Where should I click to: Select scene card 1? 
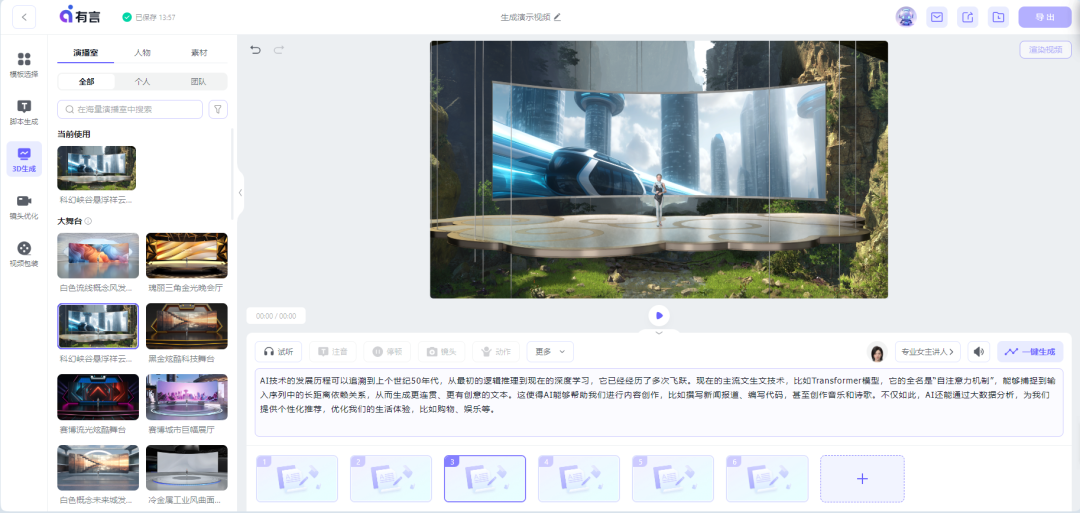coord(297,479)
